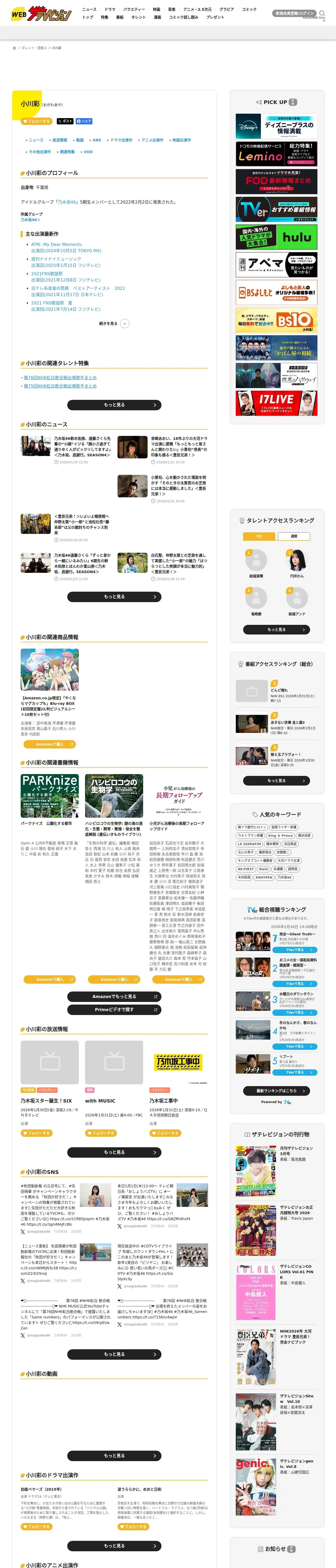The height and width of the screenshot is (1568, 336).
Task: Open the グラビア header menu
Action: tap(227, 10)
